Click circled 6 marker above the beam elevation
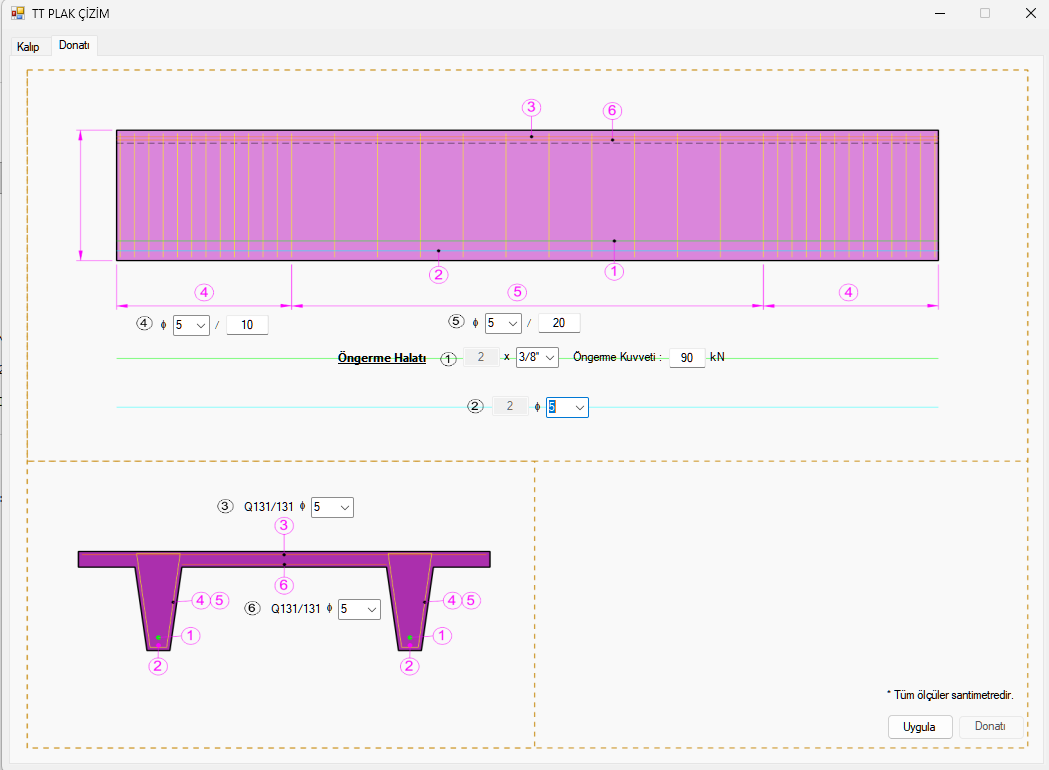 613,111
